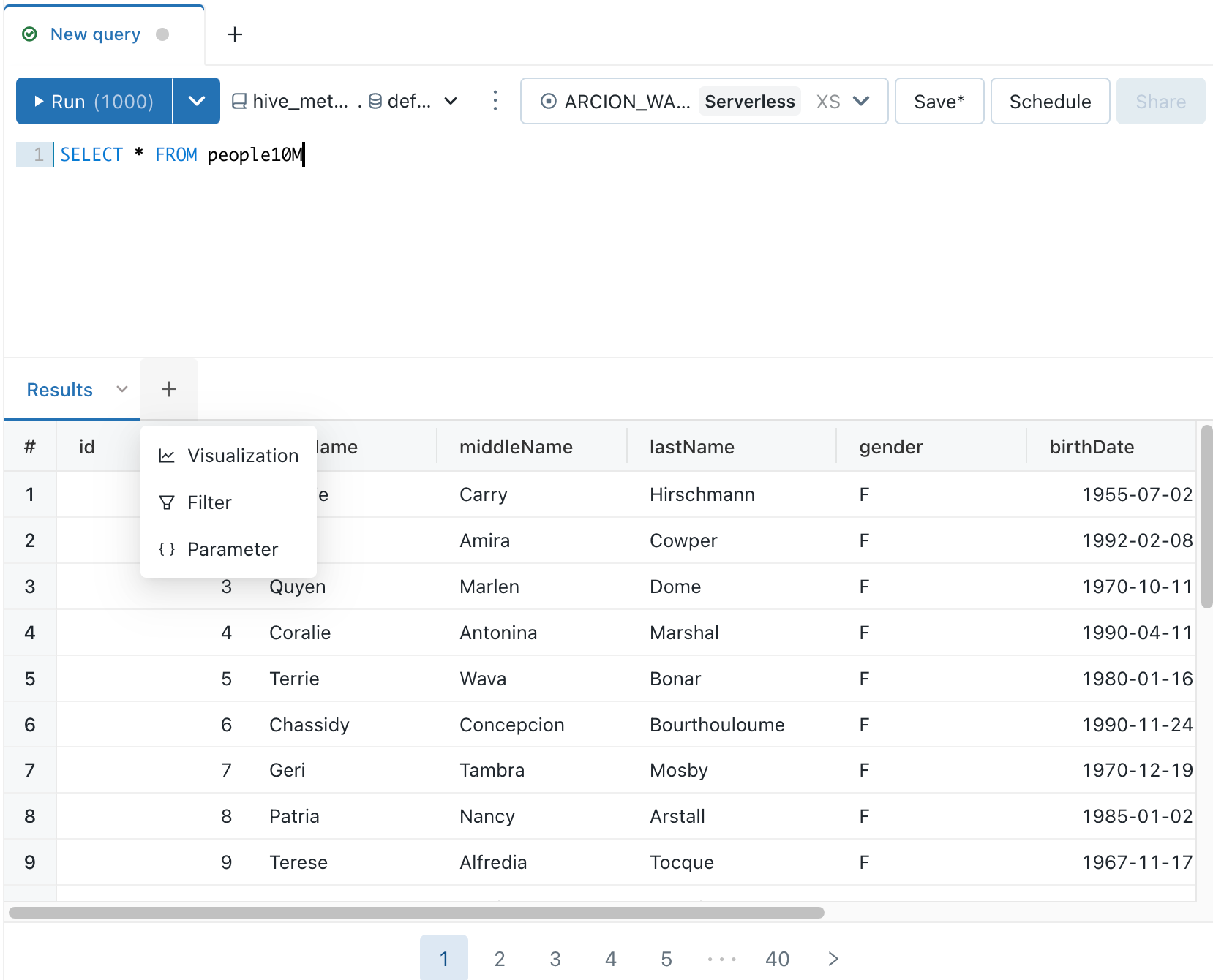The height and width of the screenshot is (980, 1213).
Task: Click into the SQL editor text
Action: (x=181, y=155)
